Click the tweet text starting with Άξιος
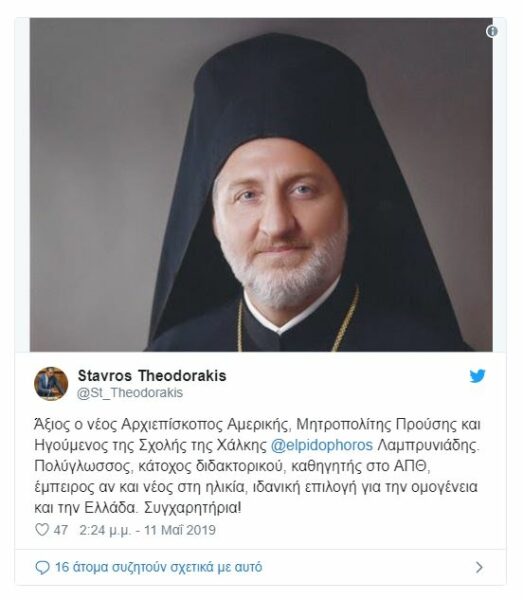The width and height of the screenshot is (523, 600). (x=257, y=466)
